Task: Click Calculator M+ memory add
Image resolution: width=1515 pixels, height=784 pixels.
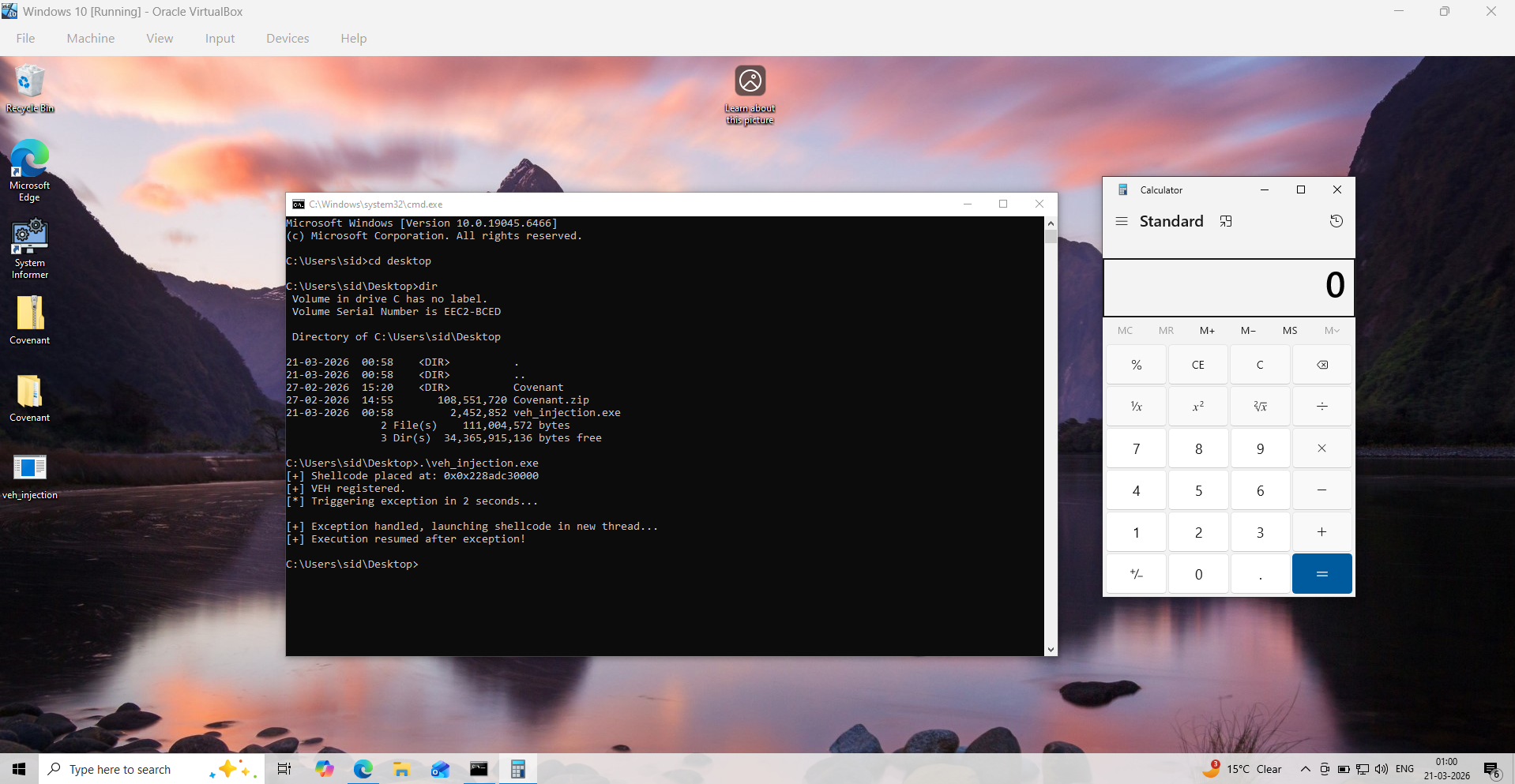Action: pos(1207,331)
